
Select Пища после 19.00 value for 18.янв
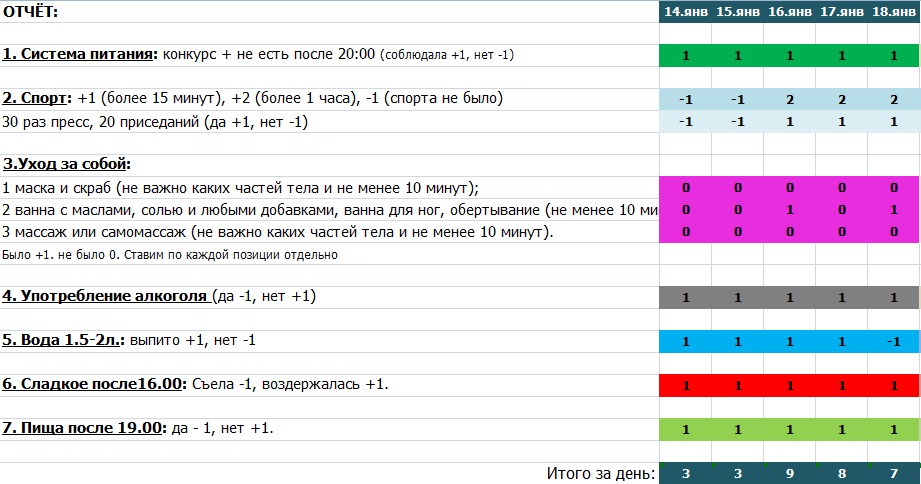coord(894,429)
